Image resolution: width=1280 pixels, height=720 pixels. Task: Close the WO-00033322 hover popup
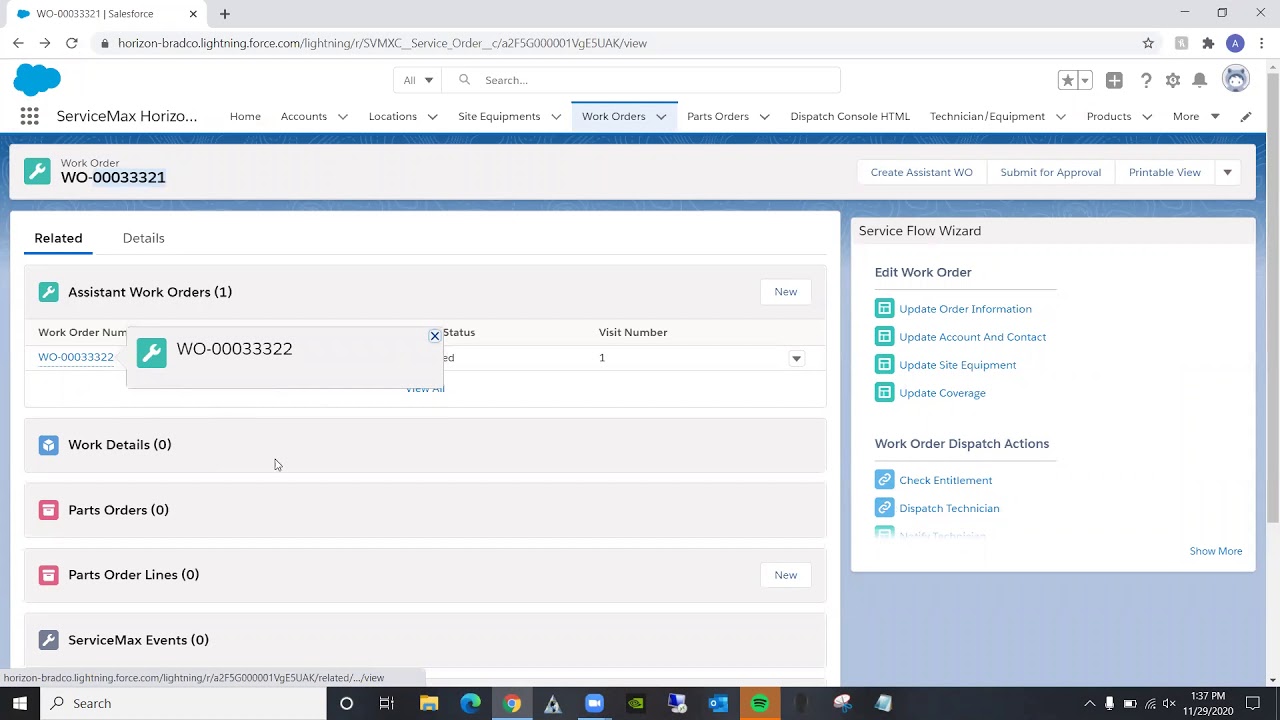point(434,336)
